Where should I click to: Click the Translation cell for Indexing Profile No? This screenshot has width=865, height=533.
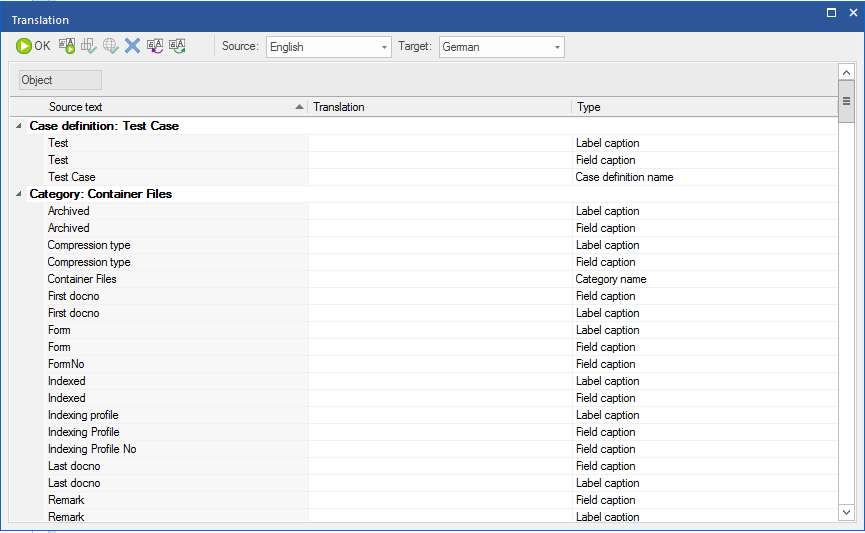click(x=440, y=449)
